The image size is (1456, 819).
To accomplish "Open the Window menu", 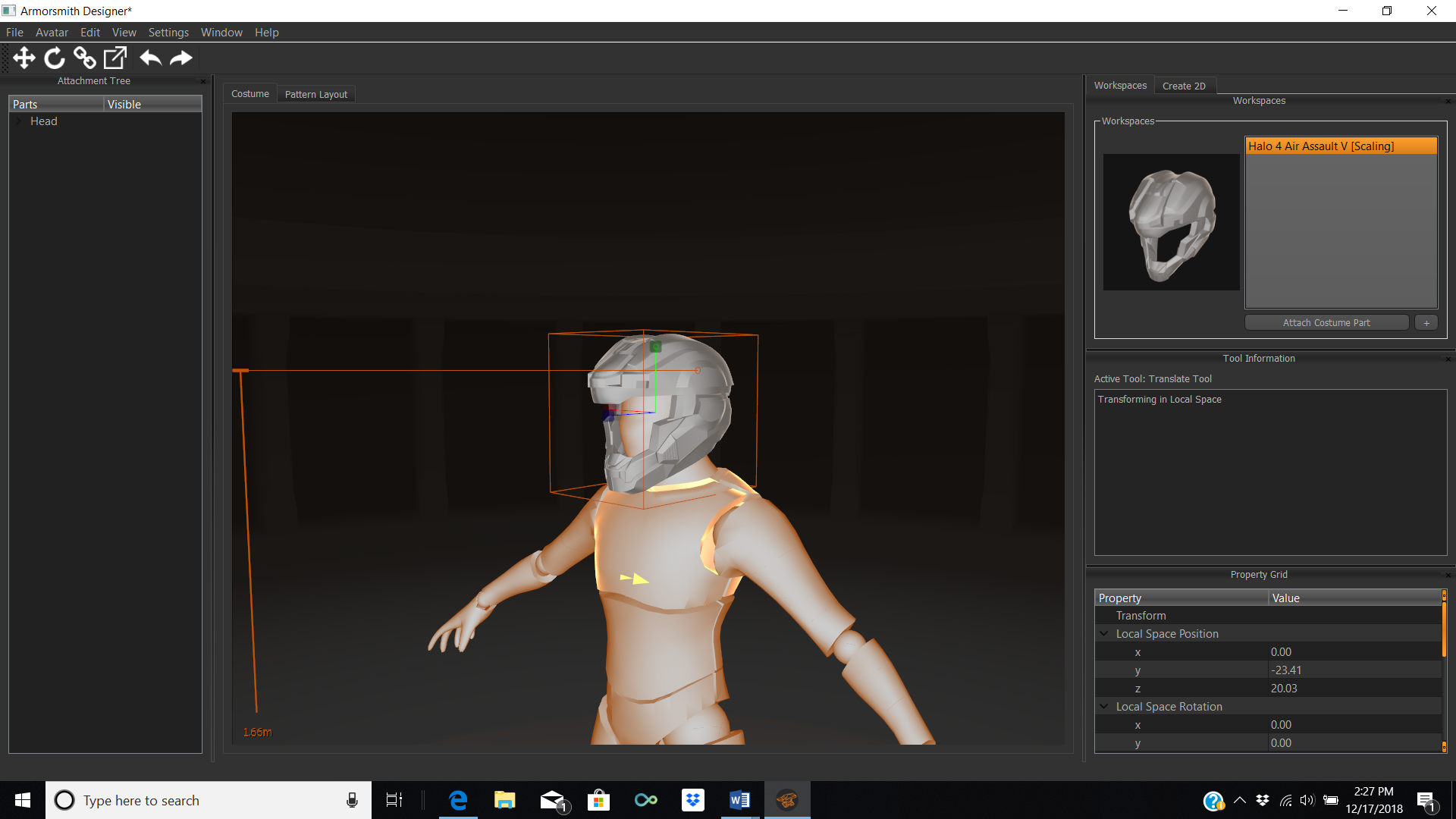I will (x=221, y=33).
